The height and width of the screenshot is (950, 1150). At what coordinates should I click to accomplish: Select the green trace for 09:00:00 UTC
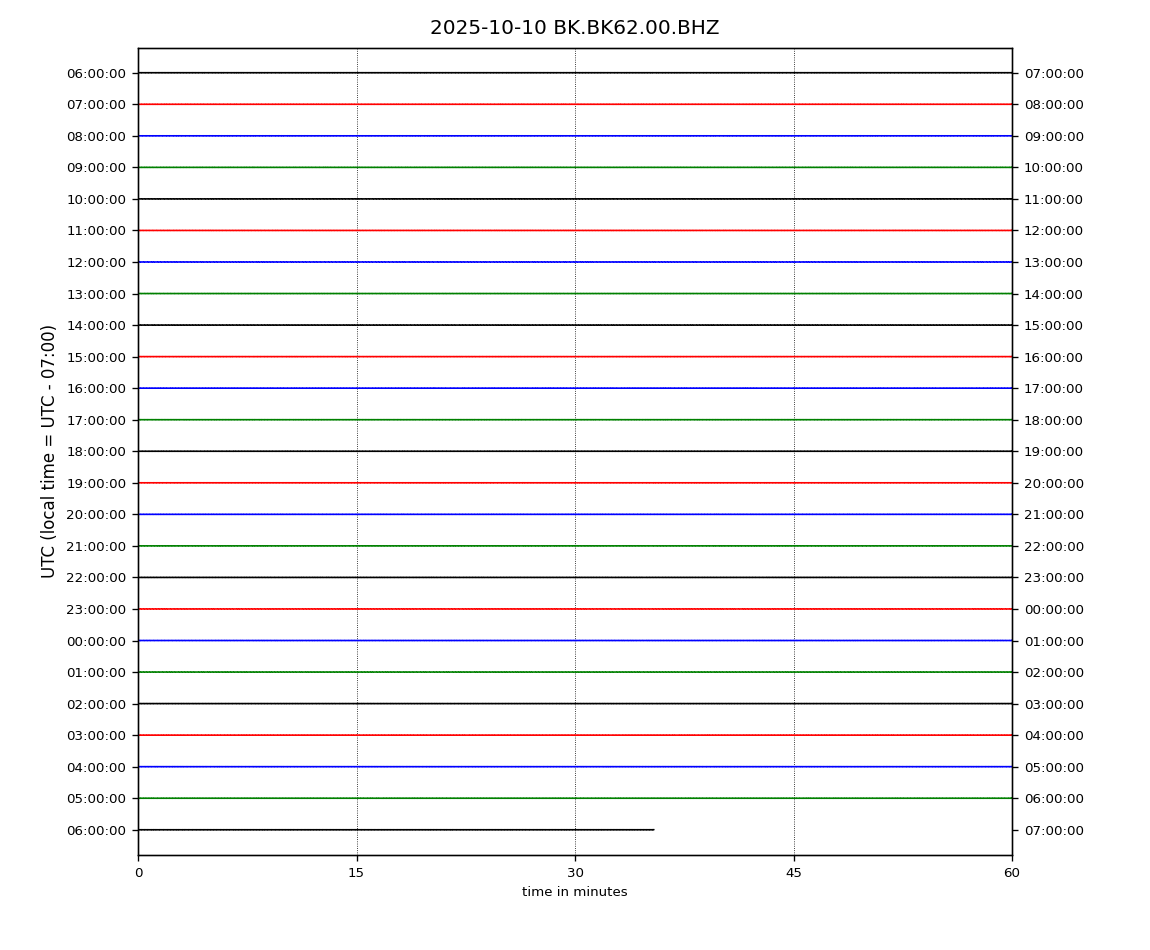[575, 167]
